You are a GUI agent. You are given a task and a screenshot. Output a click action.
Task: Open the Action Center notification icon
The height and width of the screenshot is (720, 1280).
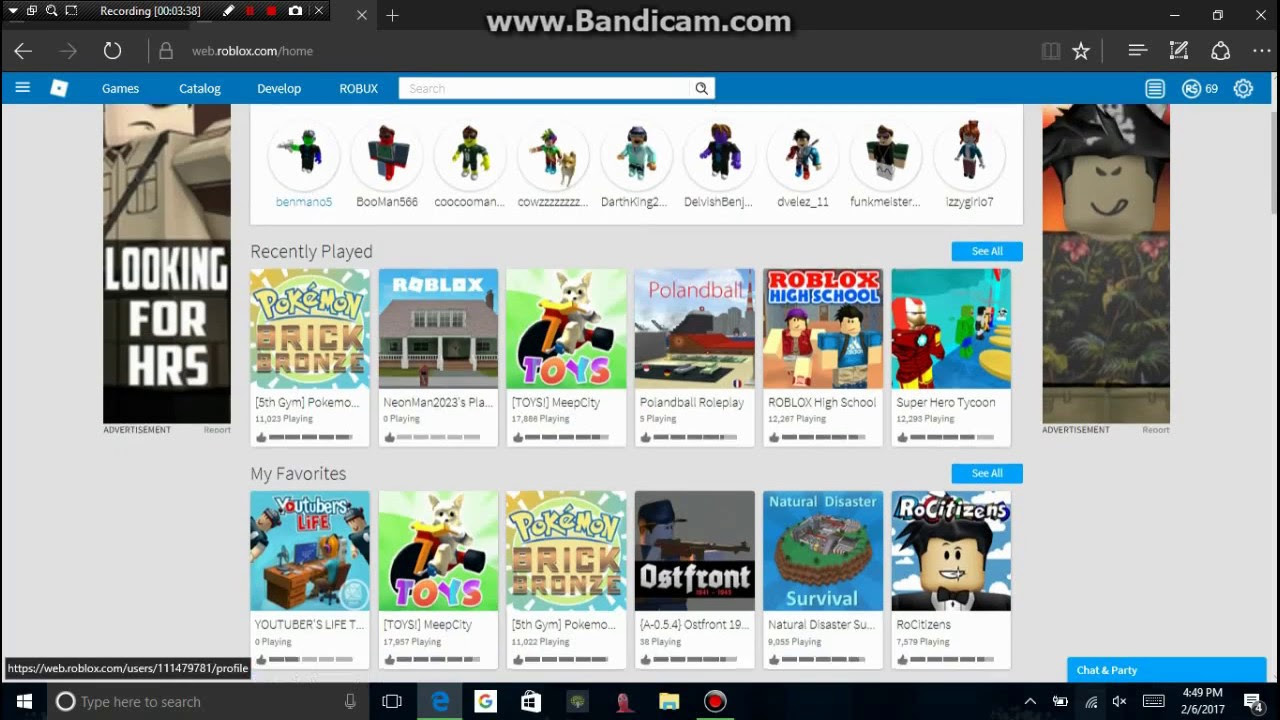[1252, 701]
